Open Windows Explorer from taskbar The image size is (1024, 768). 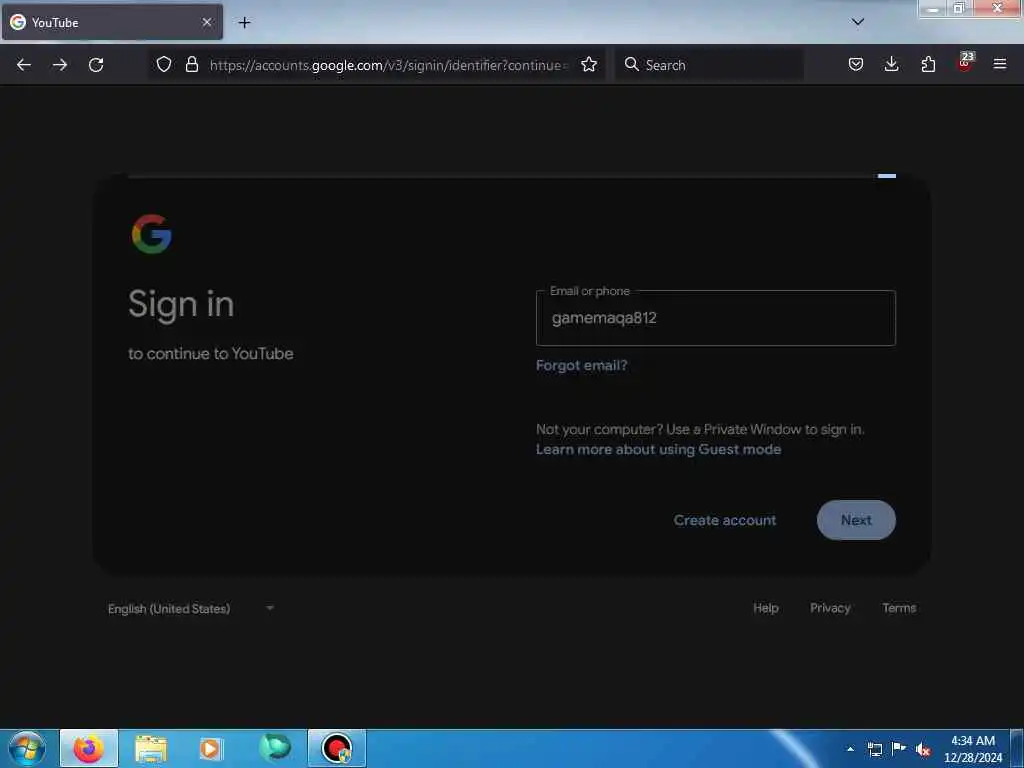(x=151, y=748)
